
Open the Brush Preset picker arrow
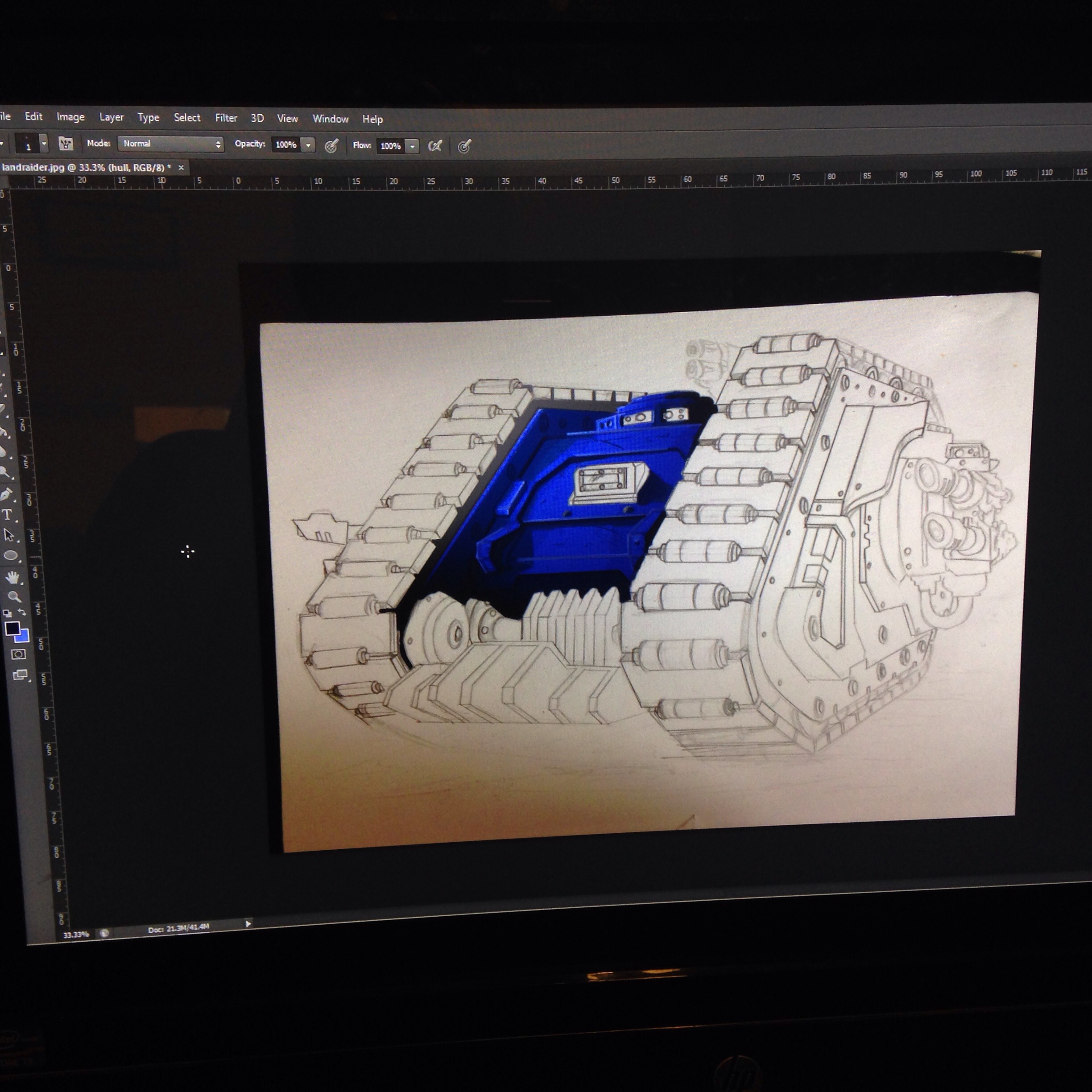44,144
